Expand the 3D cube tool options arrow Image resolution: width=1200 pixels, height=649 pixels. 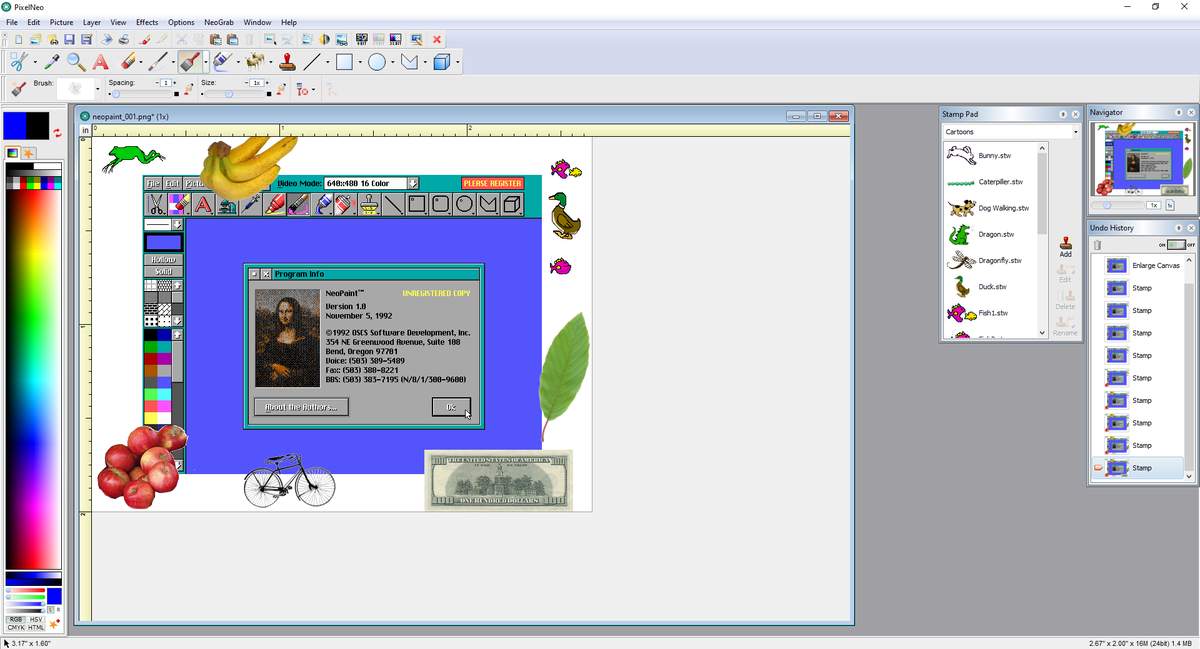pos(457,62)
